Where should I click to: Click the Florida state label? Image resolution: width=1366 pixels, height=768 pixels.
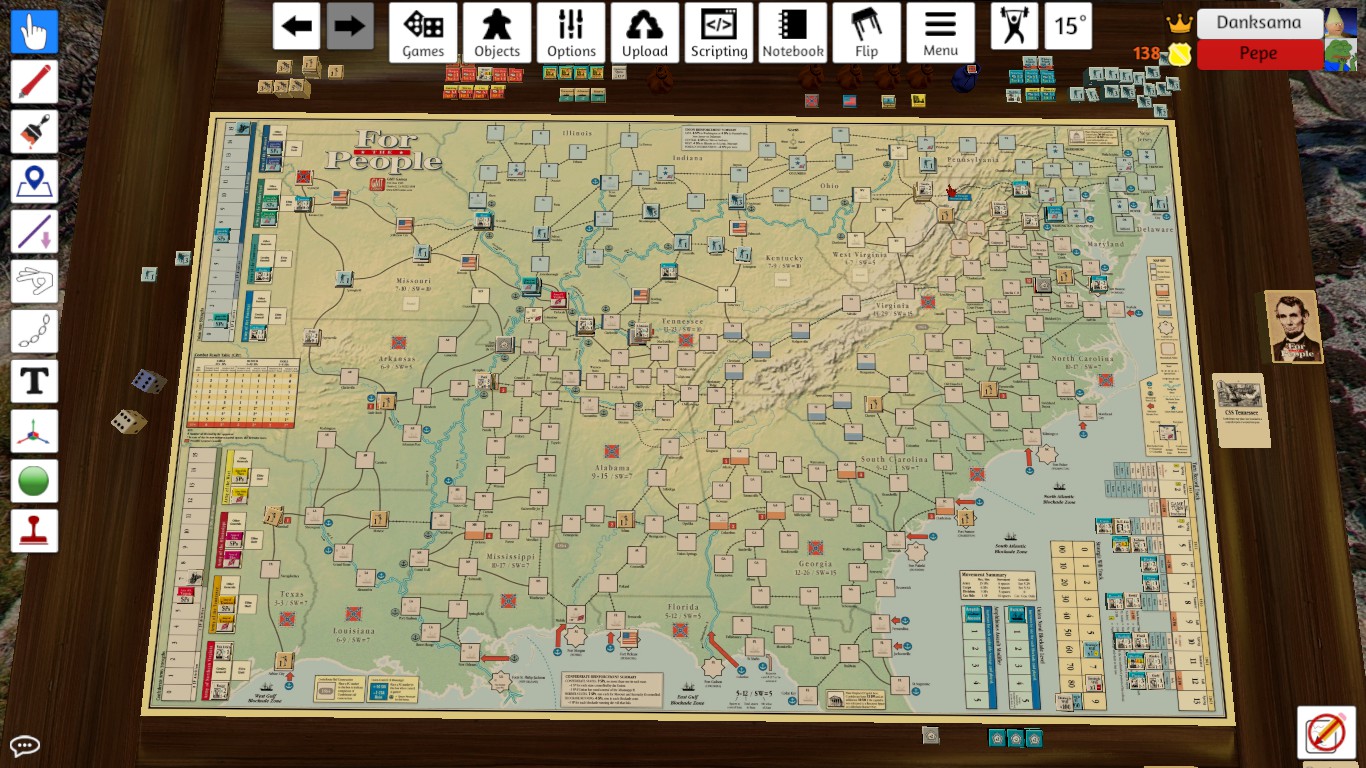pos(683,607)
